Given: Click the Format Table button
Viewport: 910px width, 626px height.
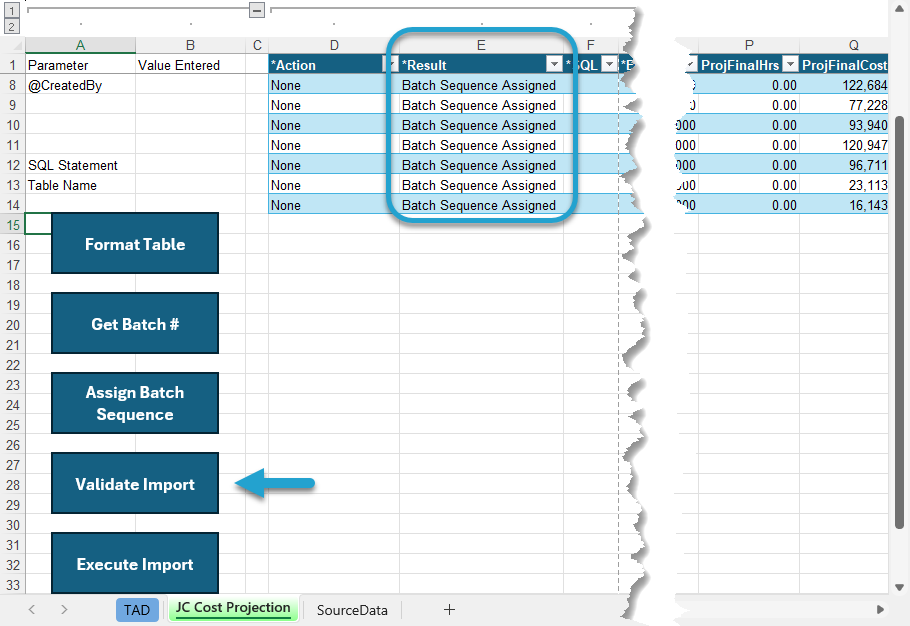Looking at the screenshot, I should 135,244.
